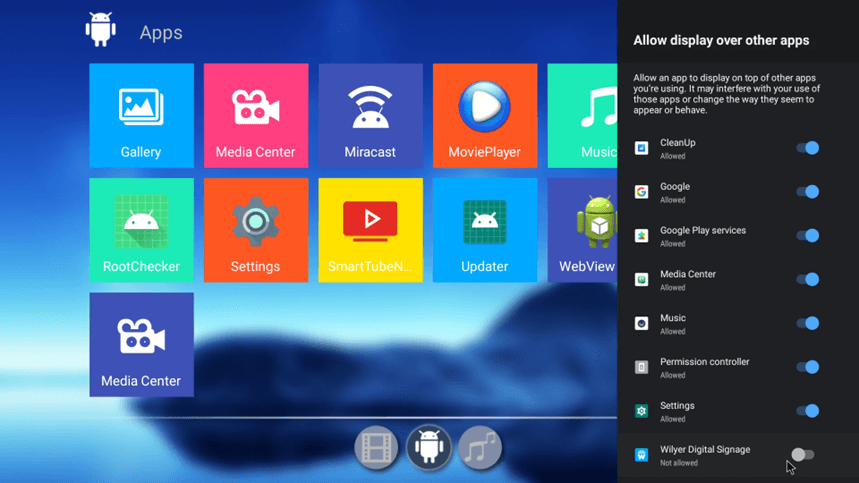Image resolution: width=859 pixels, height=483 pixels.
Task: Select the Permission controller label
Action: pyautogui.click(x=705, y=362)
